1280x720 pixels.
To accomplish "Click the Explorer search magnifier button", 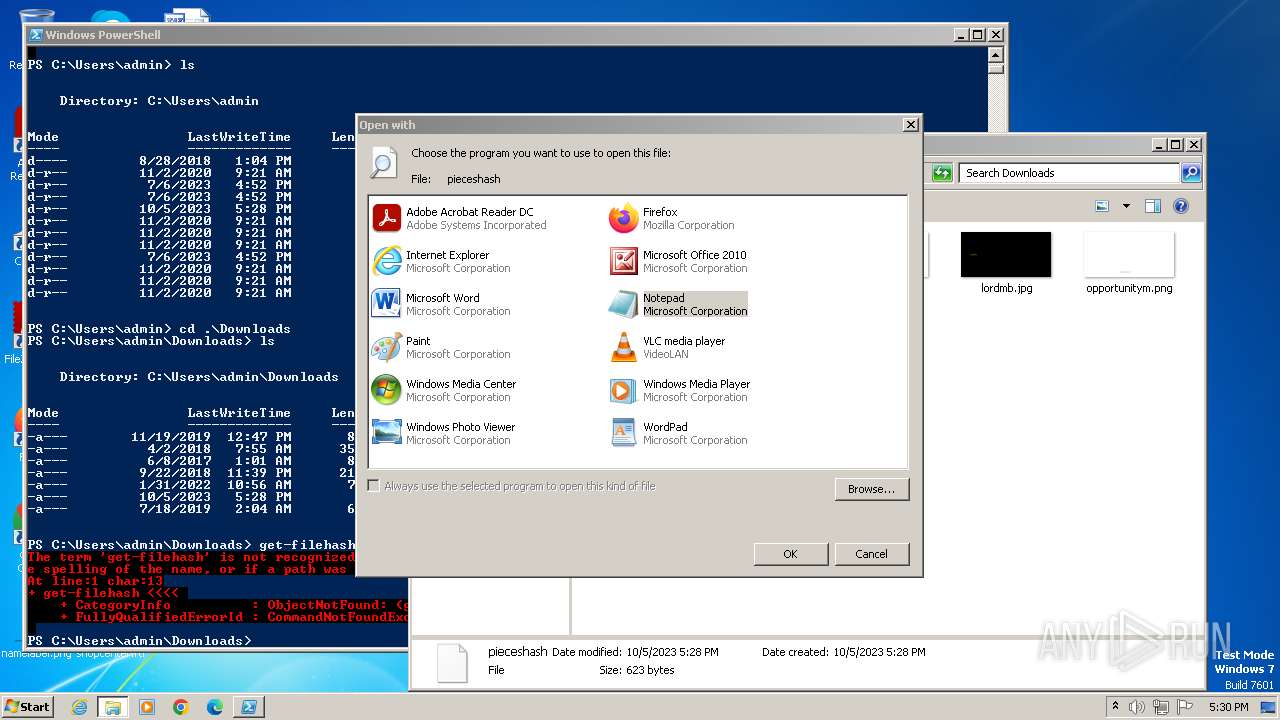I will coord(1190,173).
